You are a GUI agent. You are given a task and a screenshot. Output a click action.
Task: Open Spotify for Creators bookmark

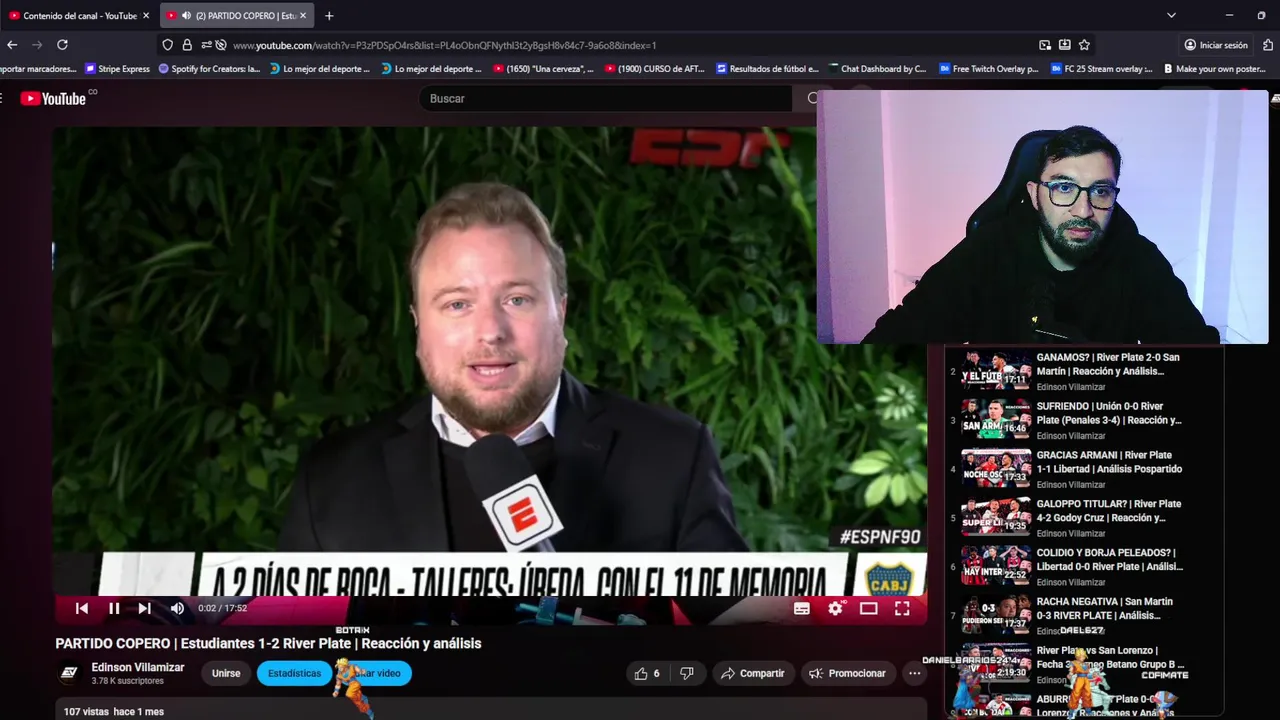coord(209,69)
